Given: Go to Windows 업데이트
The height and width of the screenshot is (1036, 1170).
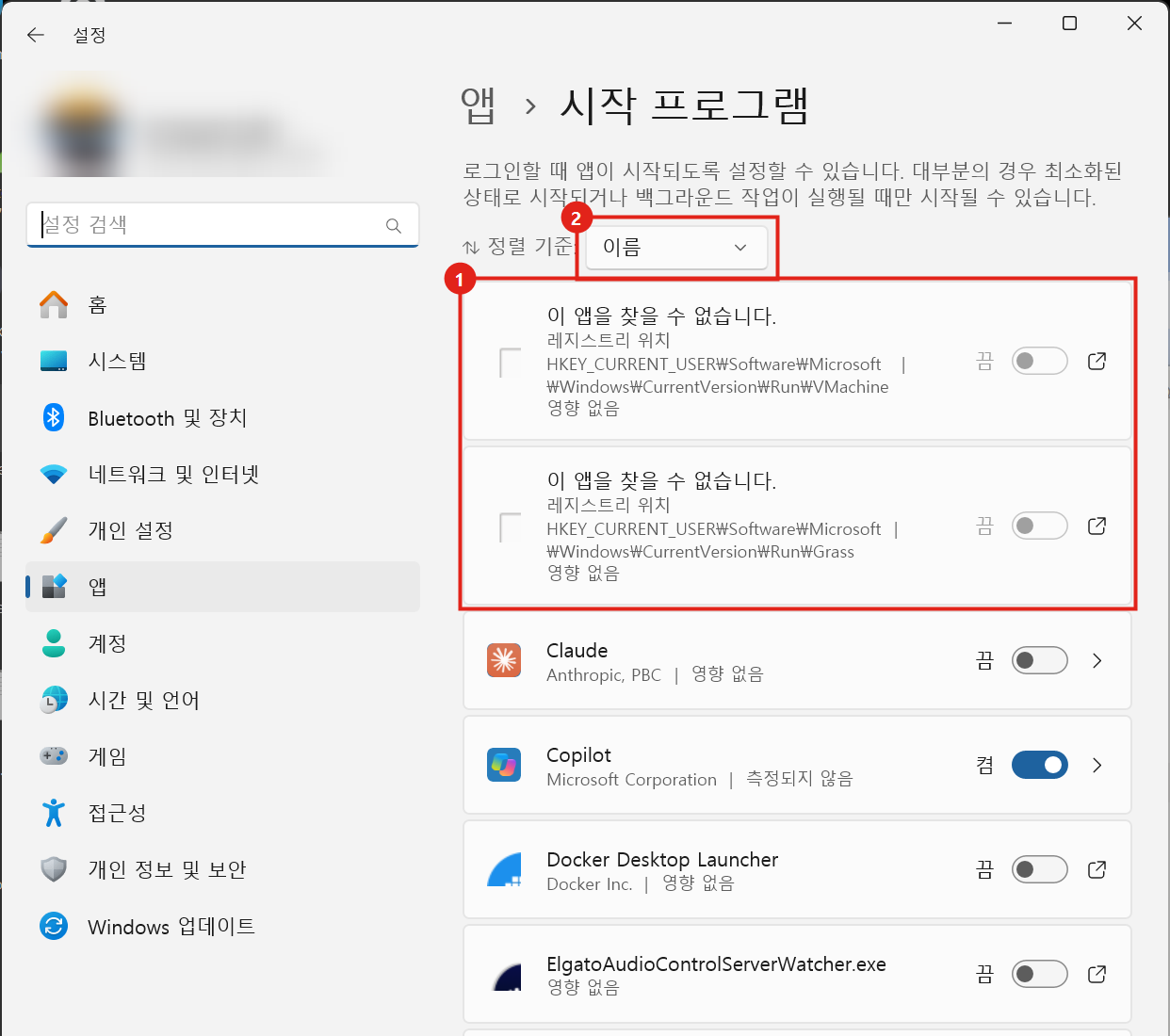Looking at the screenshot, I should 222,926.
